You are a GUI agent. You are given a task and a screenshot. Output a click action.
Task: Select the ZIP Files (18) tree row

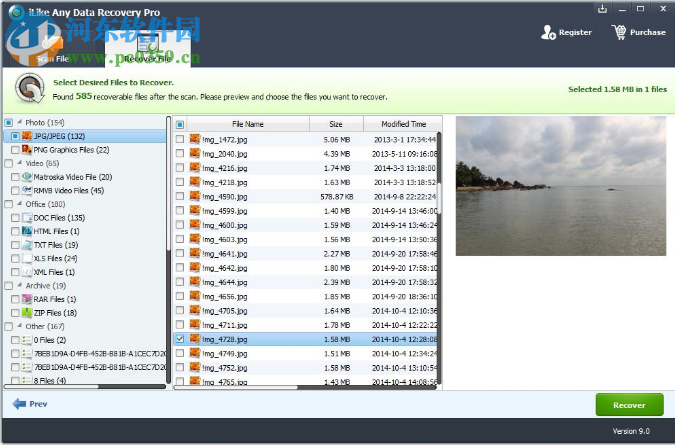coord(85,313)
